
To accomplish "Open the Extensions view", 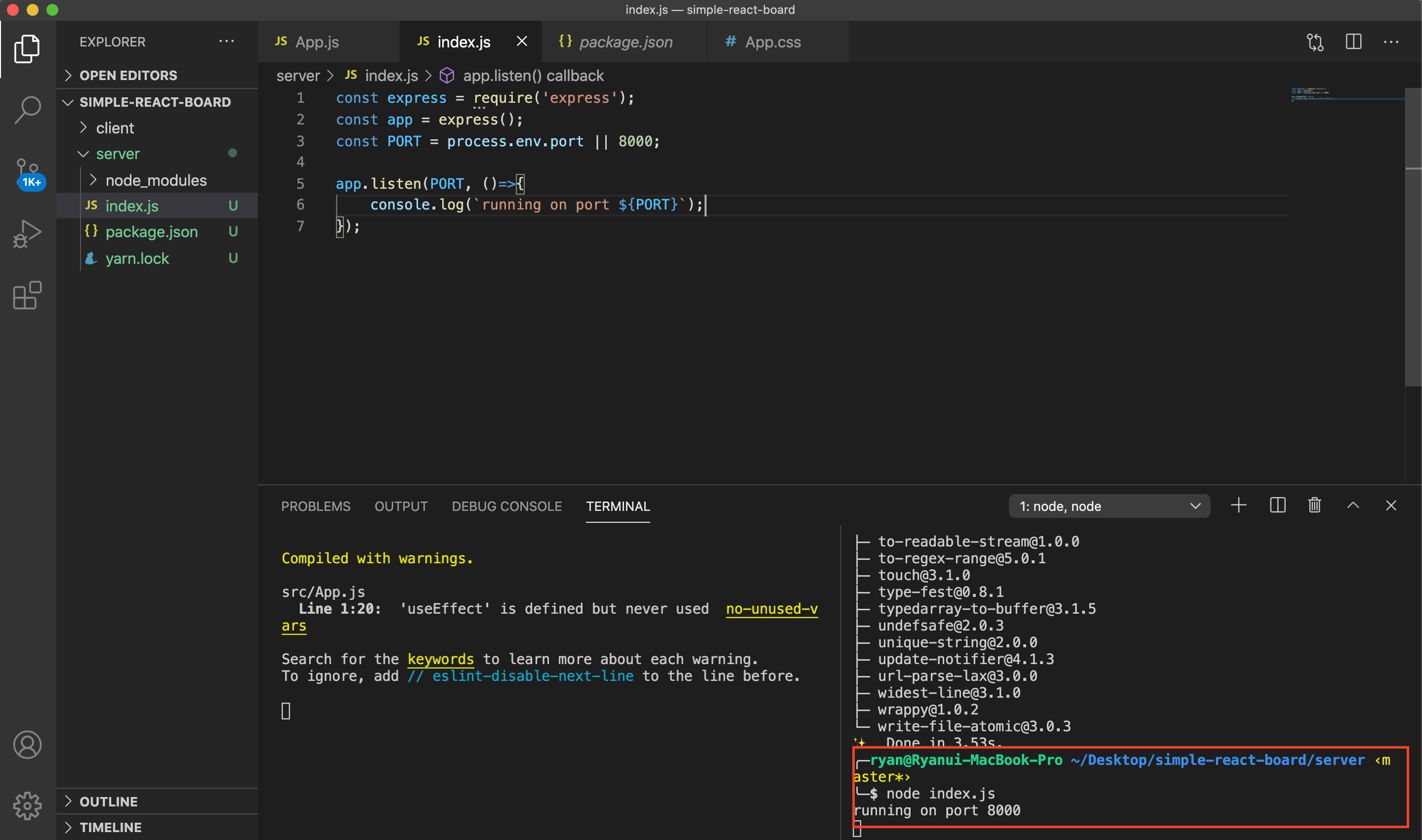I will point(27,295).
